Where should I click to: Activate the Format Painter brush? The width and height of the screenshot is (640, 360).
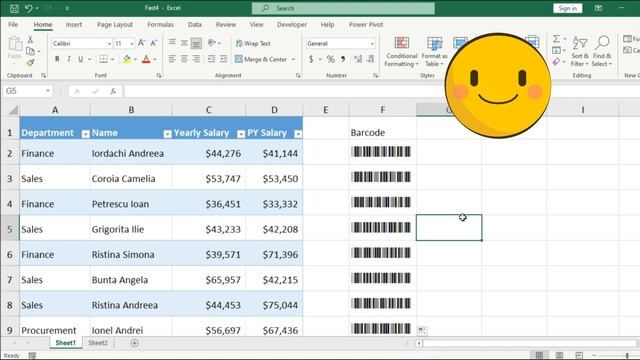pyautogui.click(x=30, y=62)
